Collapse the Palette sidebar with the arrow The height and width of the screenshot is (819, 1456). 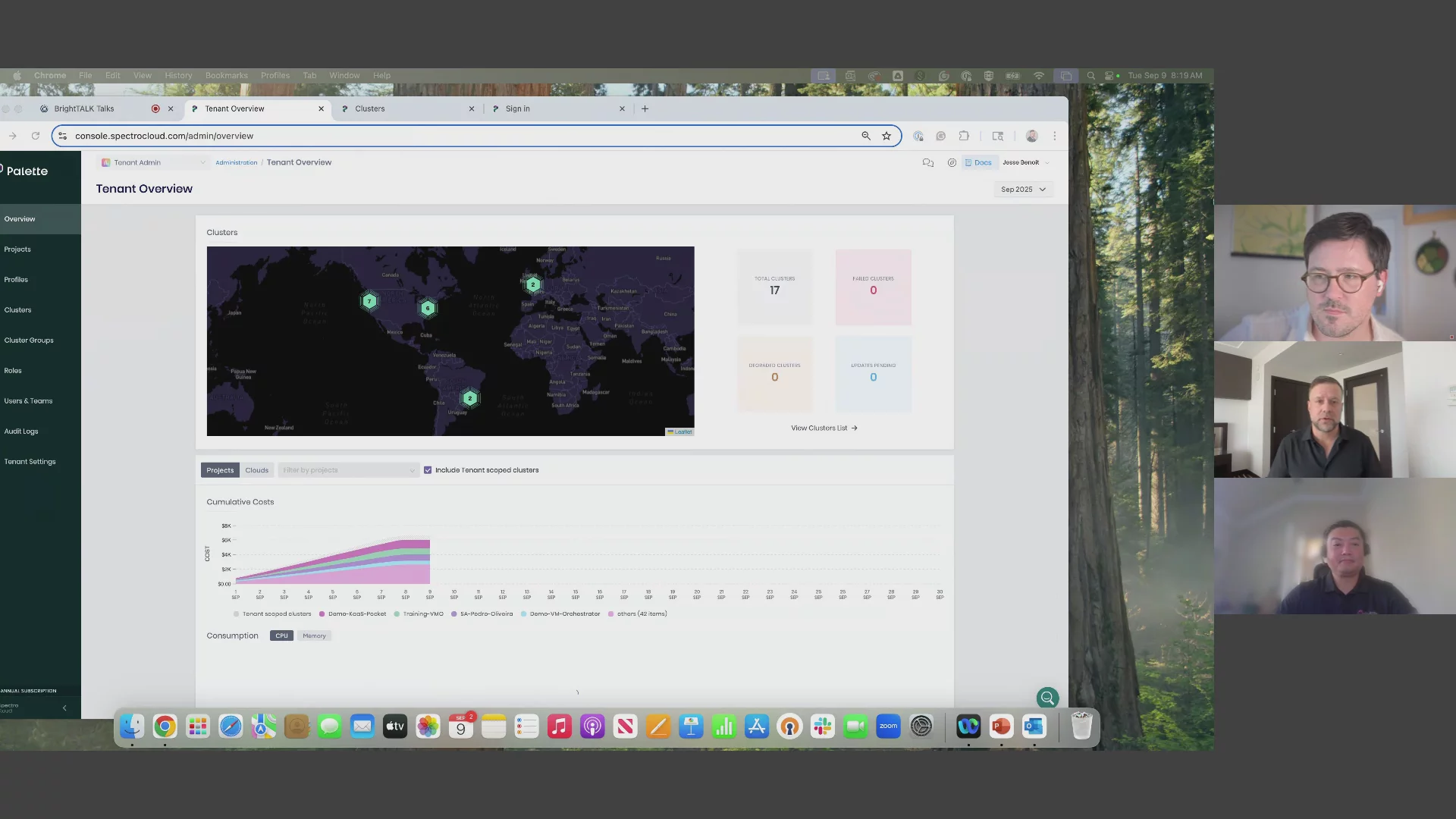coord(64,708)
